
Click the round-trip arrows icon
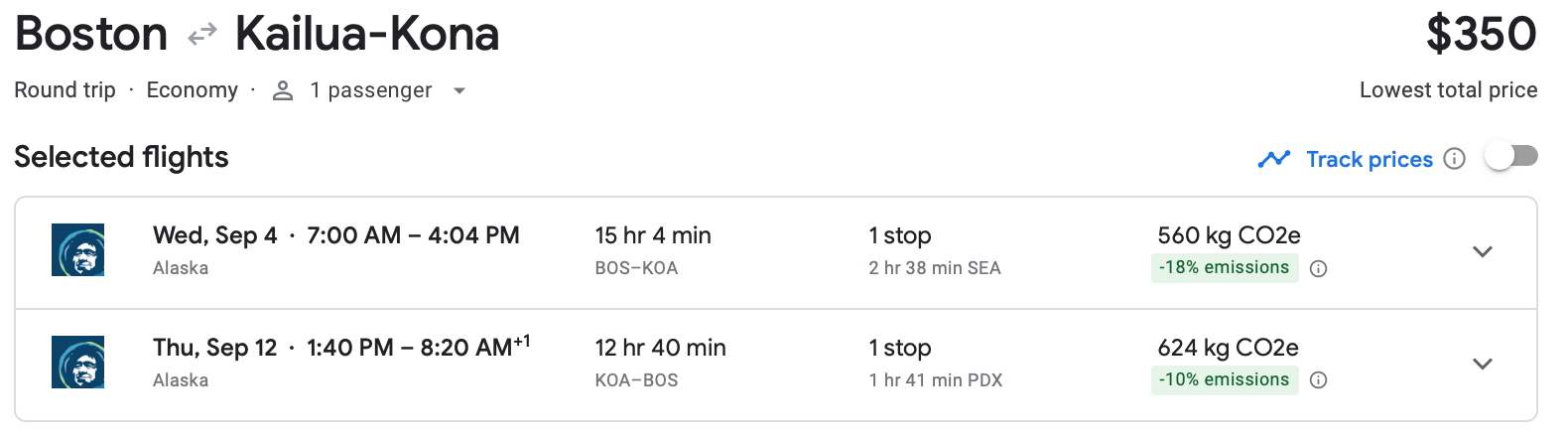(x=202, y=36)
